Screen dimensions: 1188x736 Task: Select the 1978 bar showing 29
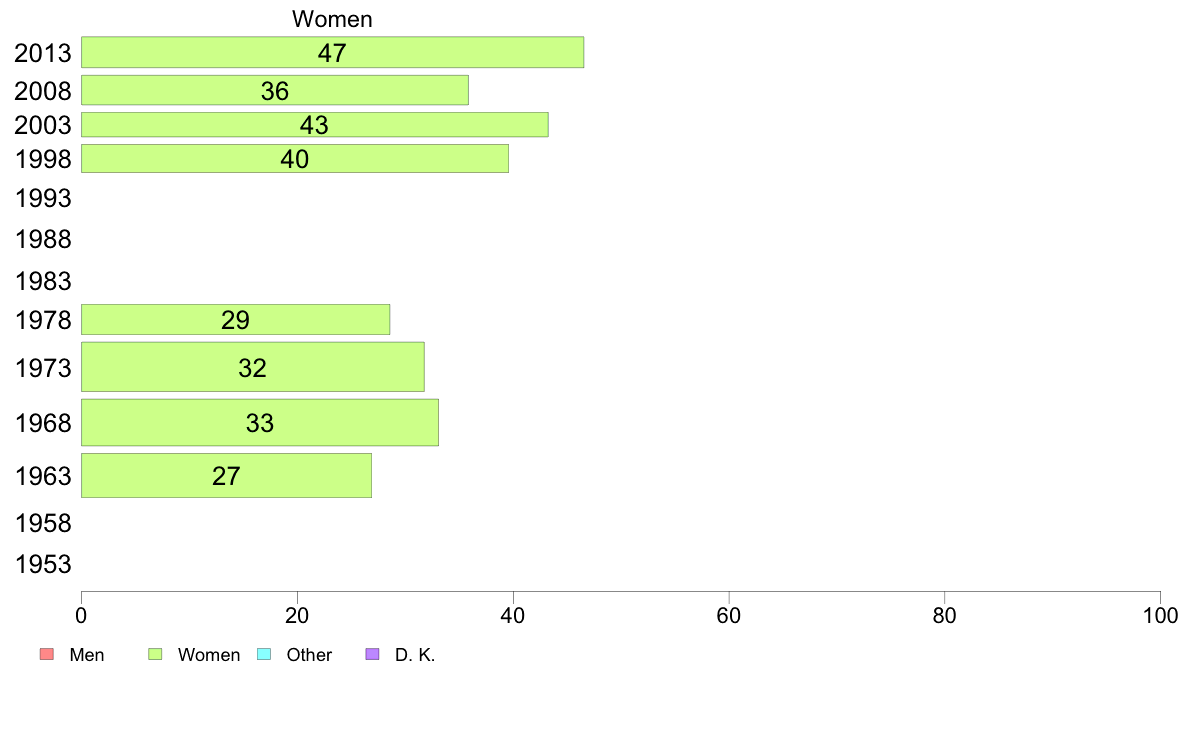[x=236, y=320]
